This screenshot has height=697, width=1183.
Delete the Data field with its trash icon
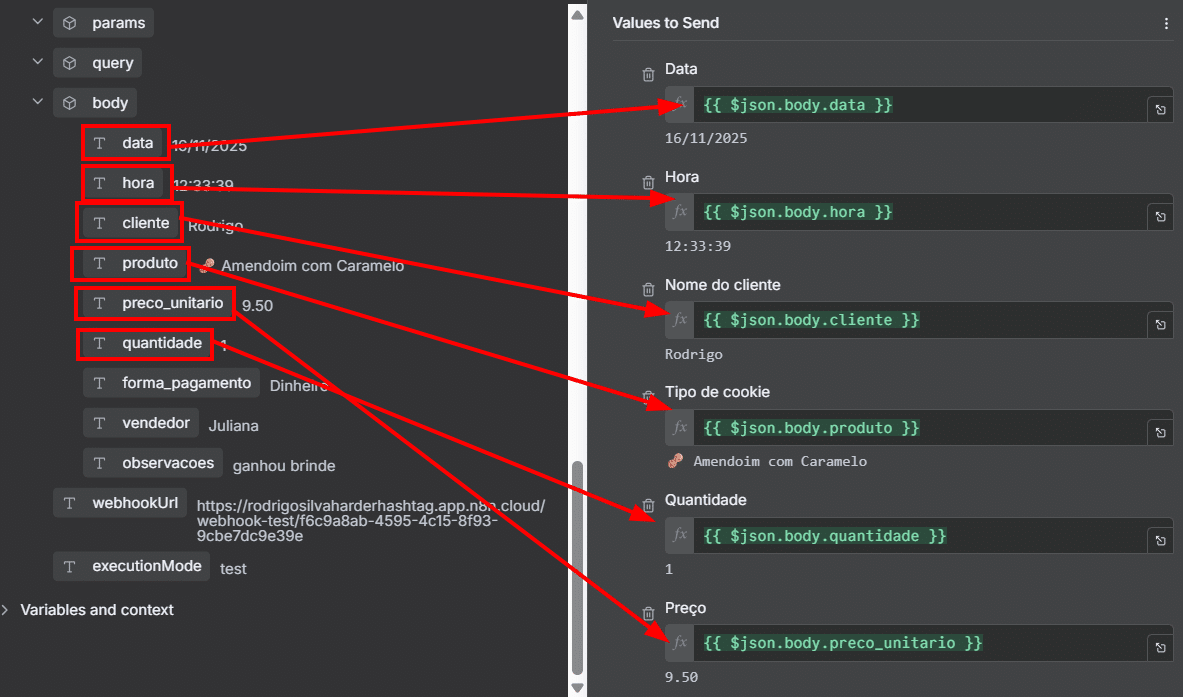click(x=648, y=75)
